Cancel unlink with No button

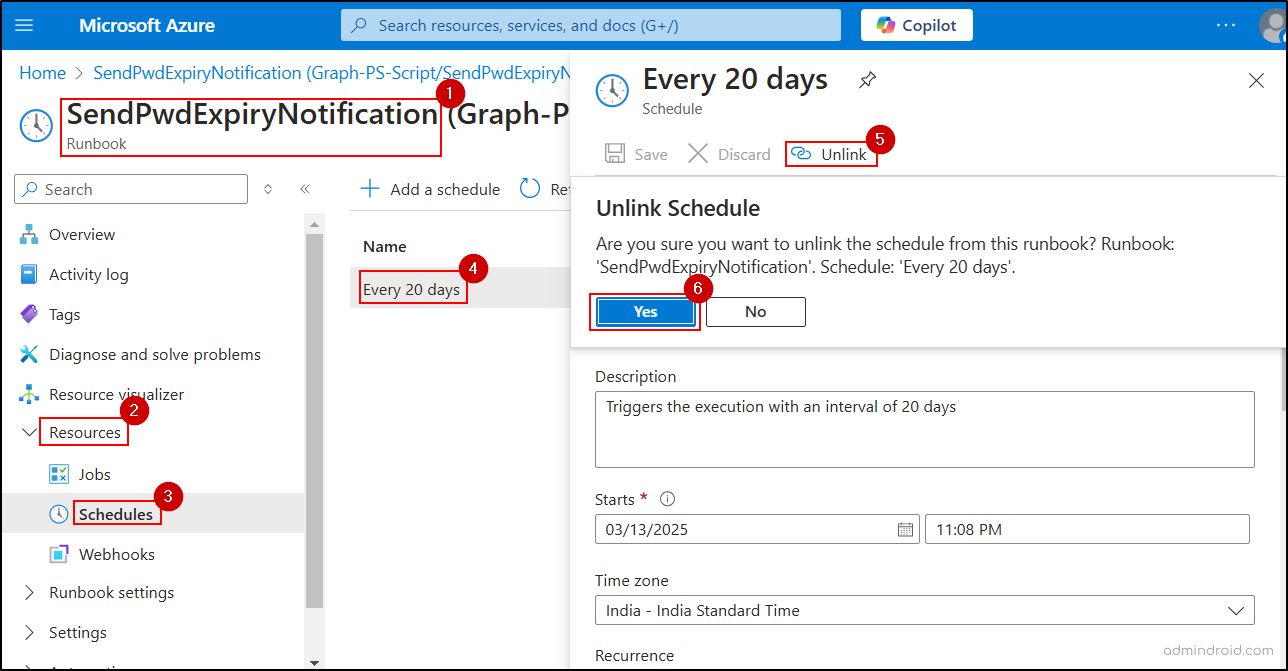(755, 311)
